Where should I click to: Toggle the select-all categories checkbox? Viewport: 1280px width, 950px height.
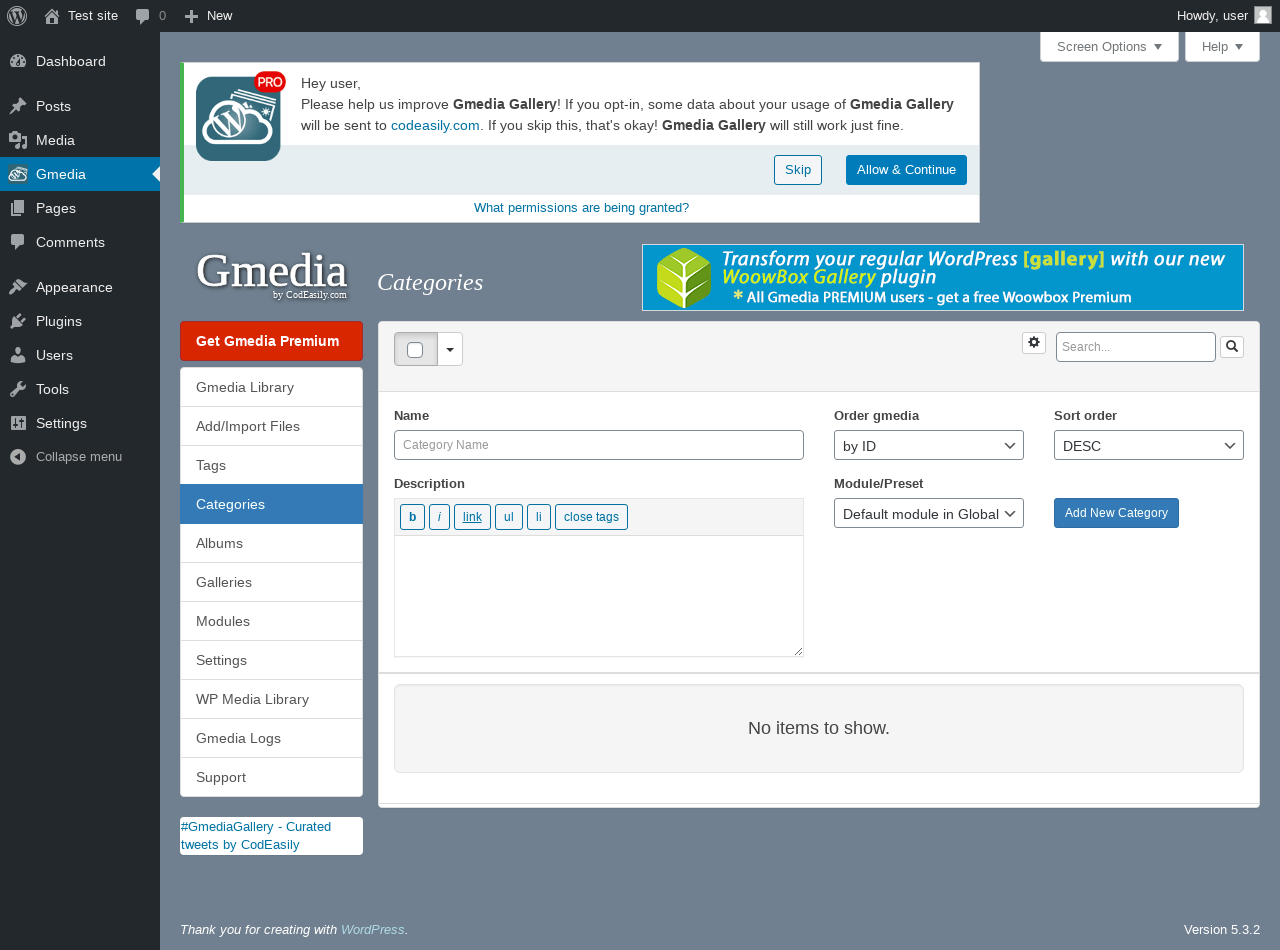click(416, 349)
